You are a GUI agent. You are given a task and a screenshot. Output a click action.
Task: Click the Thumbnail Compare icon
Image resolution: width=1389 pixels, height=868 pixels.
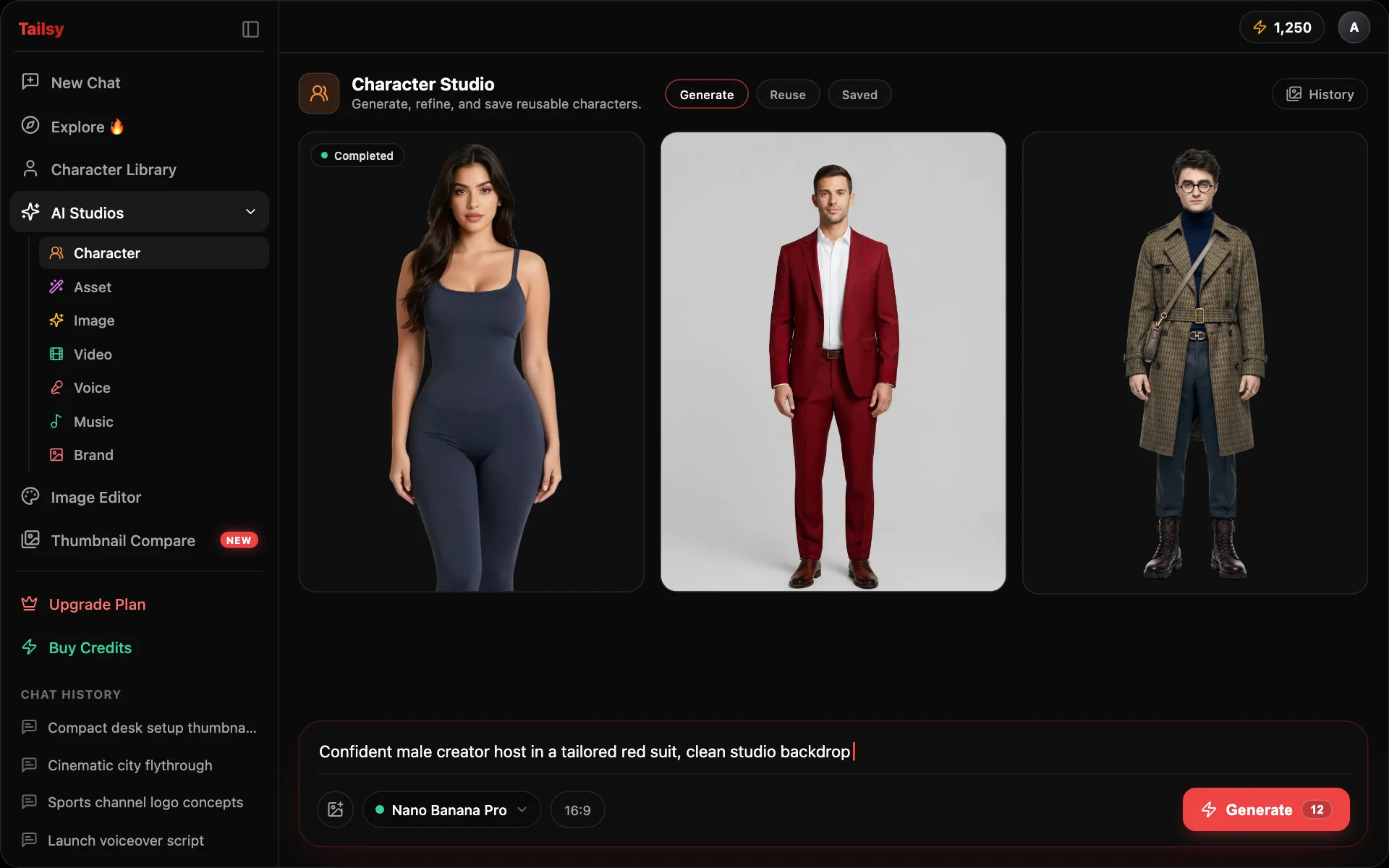coord(30,540)
